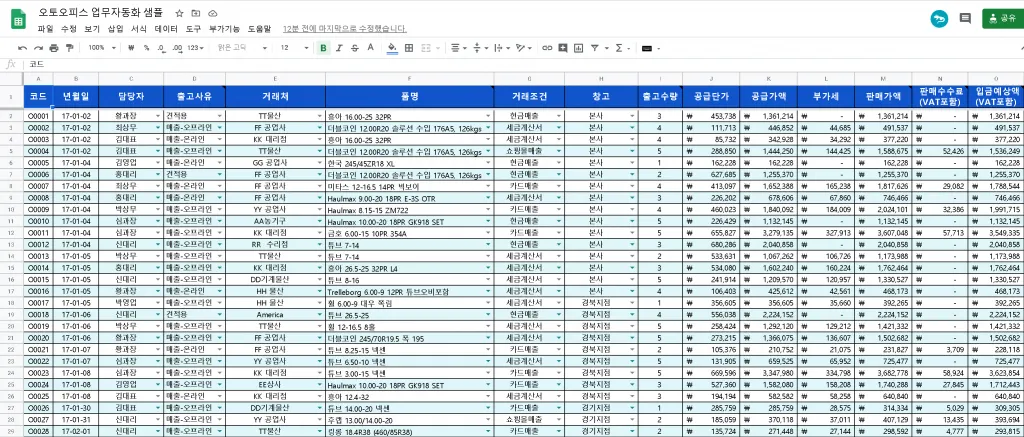Click the teal circular icon beside comments
This screenshot has height=437, width=1024.
[939, 19]
